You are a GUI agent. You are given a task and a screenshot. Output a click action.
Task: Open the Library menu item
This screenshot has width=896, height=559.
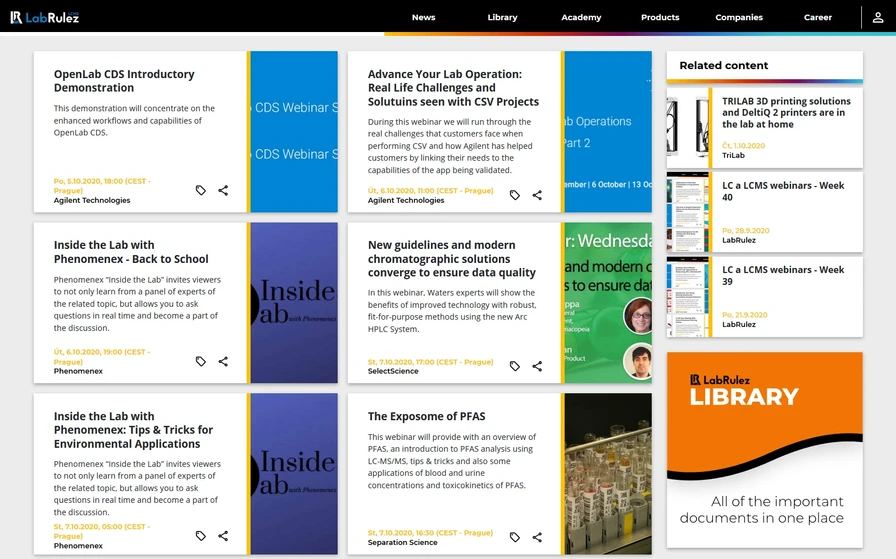502,17
